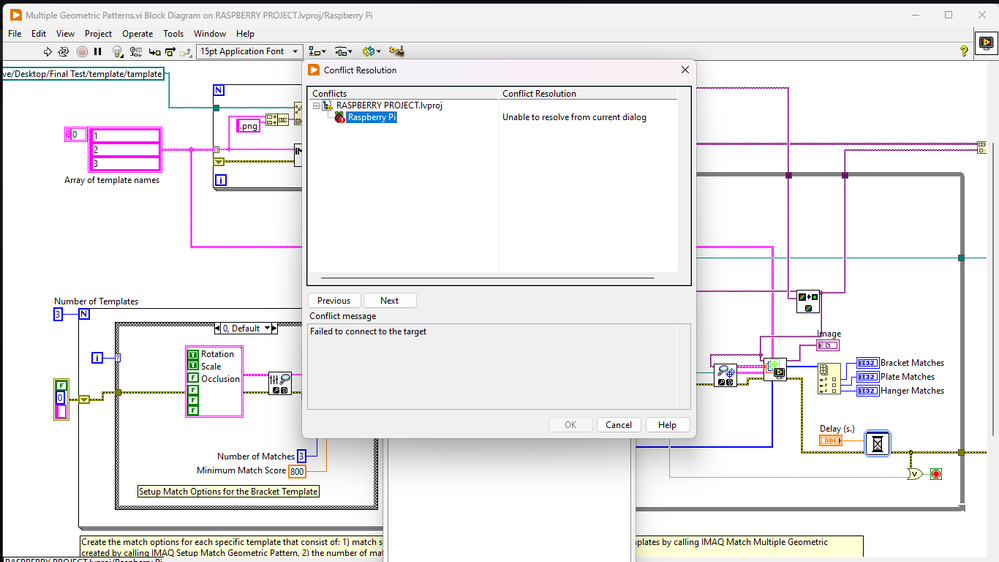
Task: Open the Help menu in menu bar
Action: [245, 34]
